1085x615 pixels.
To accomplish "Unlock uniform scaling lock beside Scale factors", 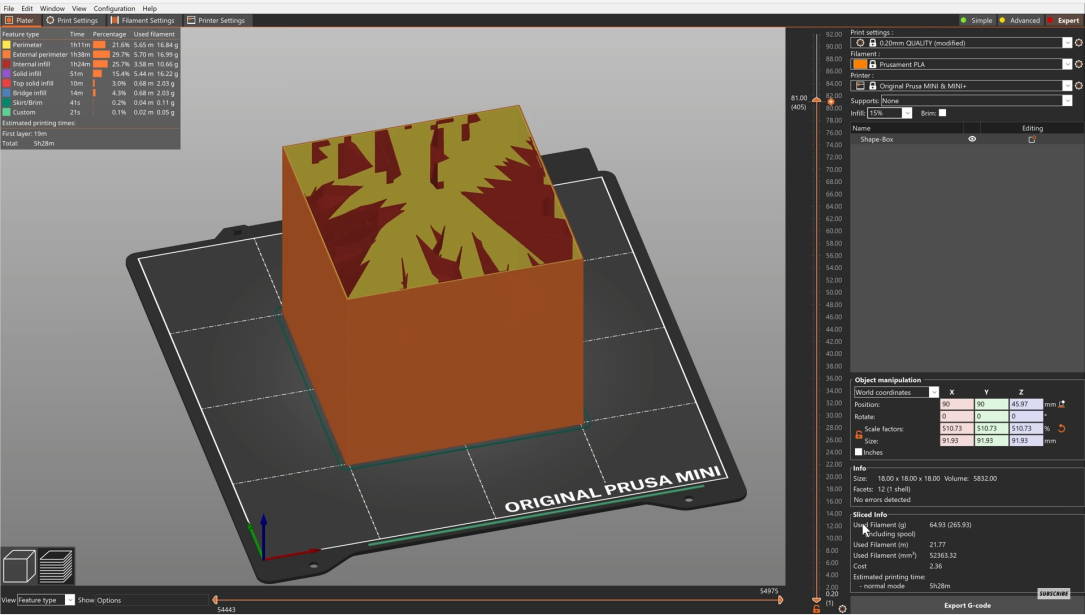I will pyautogui.click(x=859, y=434).
